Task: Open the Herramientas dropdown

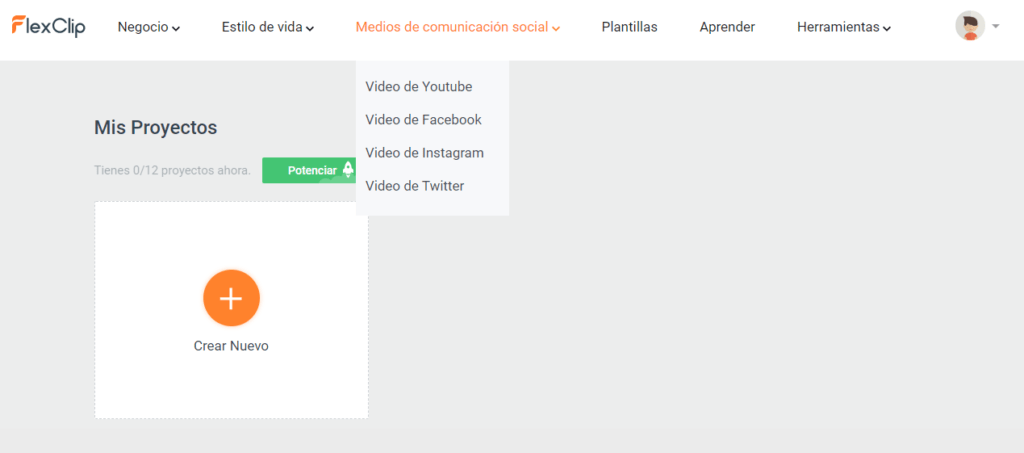Action: point(844,27)
